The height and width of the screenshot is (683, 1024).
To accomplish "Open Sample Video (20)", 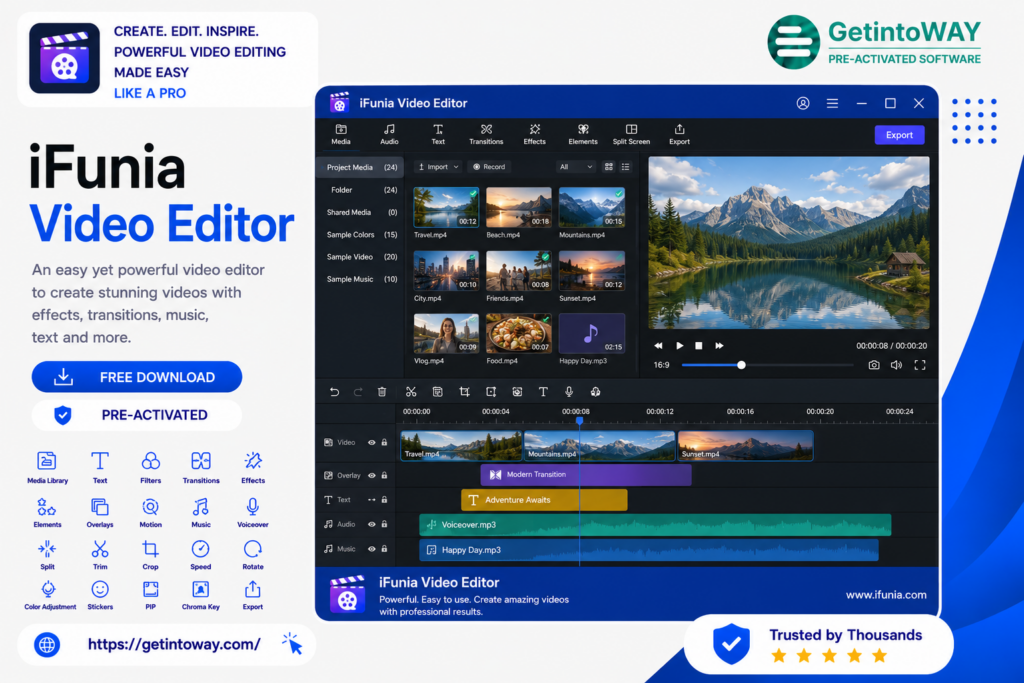I will (x=361, y=257).
